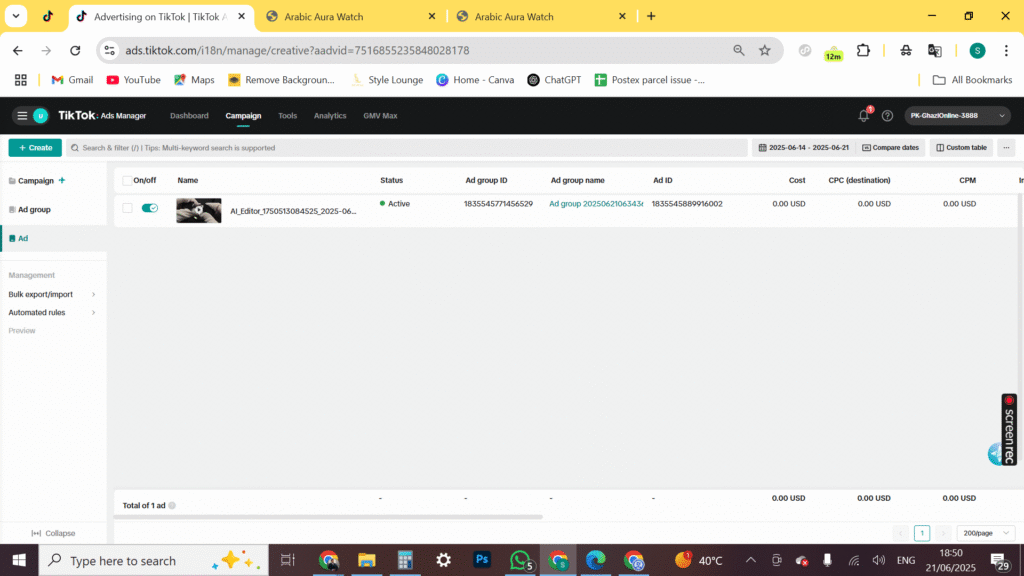The width and height of the screenshot is (1024, 576).
Task: Select the AI_Editor ad row checkbox
Action: (x=127, y=208)
